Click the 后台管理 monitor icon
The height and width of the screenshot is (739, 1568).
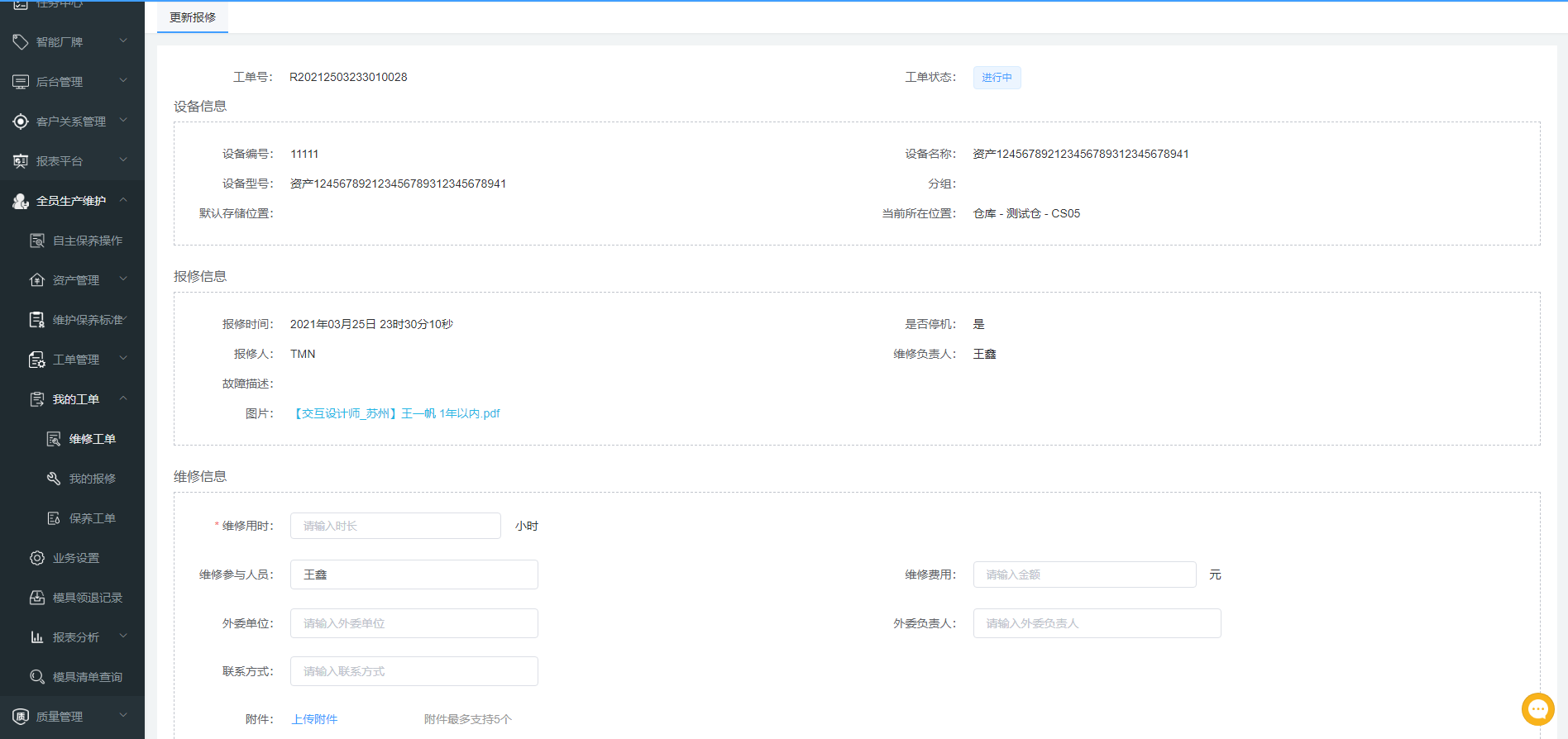21,82
